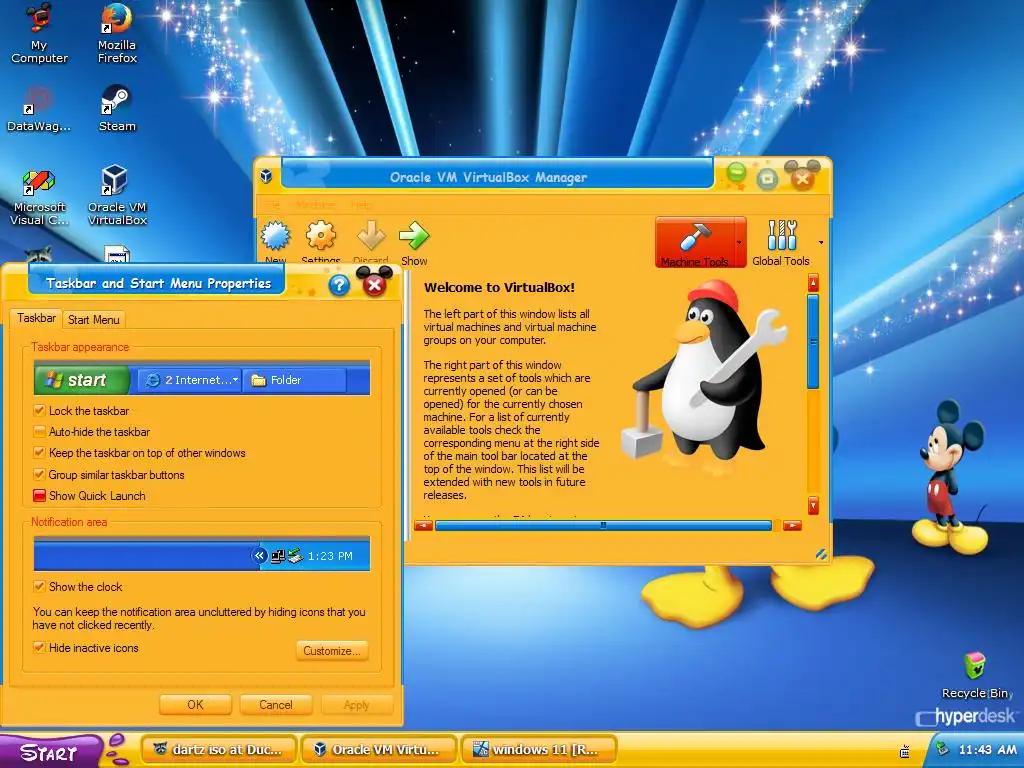Open Settings from the VirtualBox toolbar
1024x768 pixels.
(x=321, y=242)
